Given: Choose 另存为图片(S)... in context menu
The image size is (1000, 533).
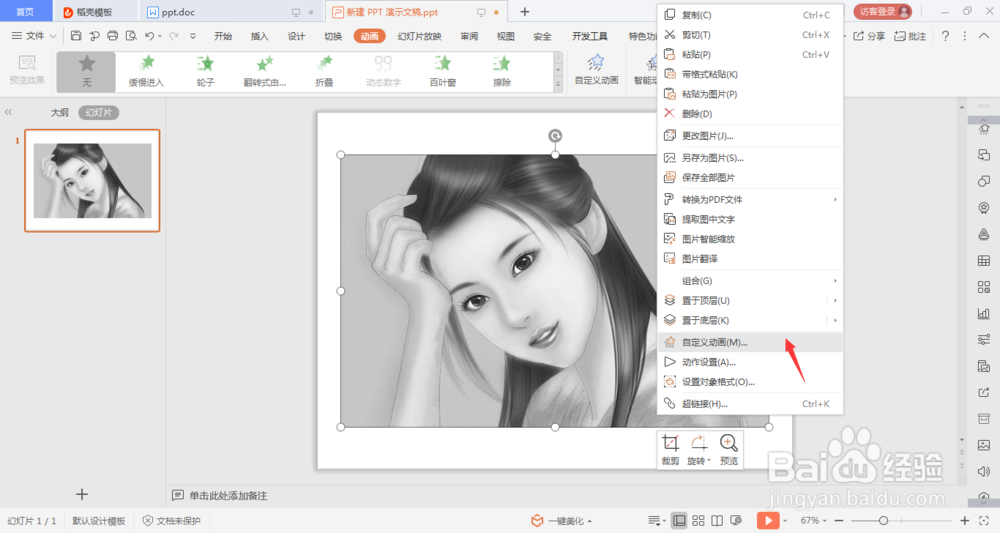Looking at the screenshot, I should coord(750,157).
